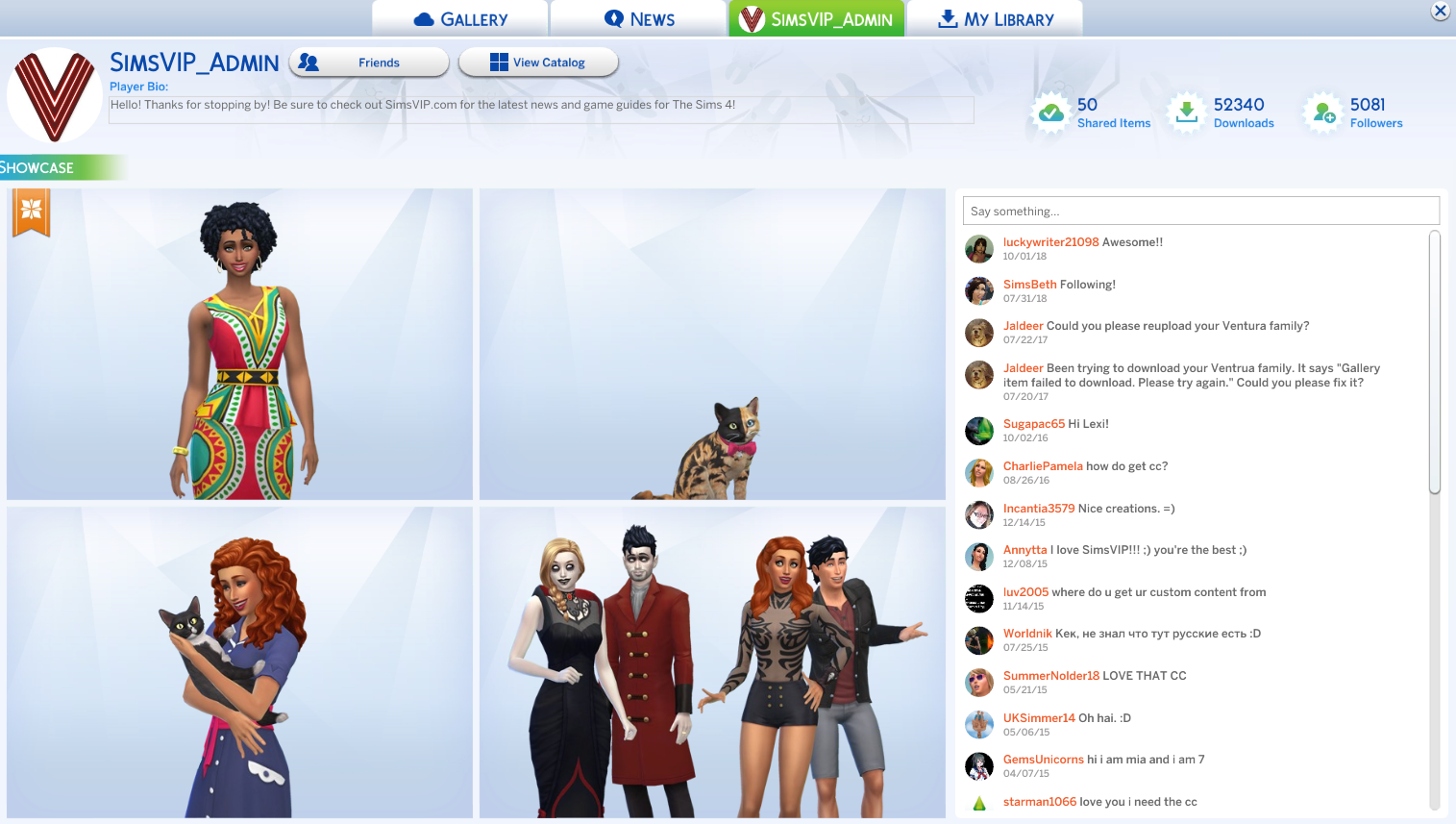This screenshot has height=824, width=1456.
Task: Open Worldnik's profile link
Action: pos(1027,634)
